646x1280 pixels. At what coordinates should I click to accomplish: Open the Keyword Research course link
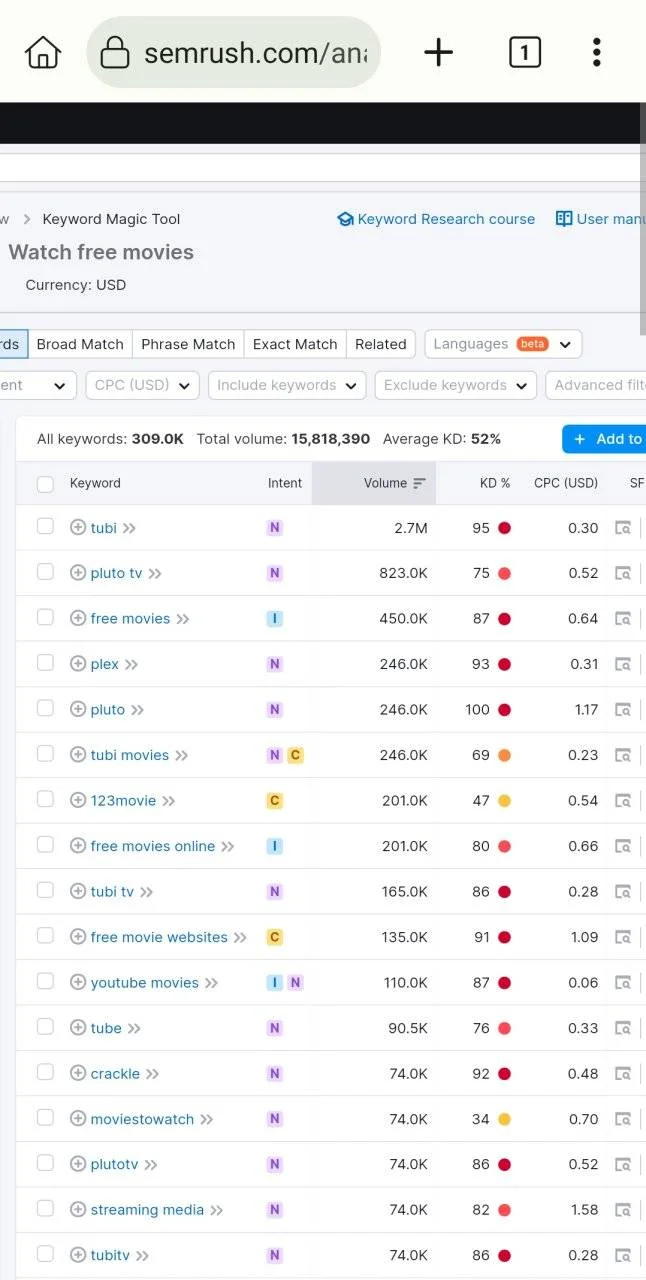pos(436,219)
